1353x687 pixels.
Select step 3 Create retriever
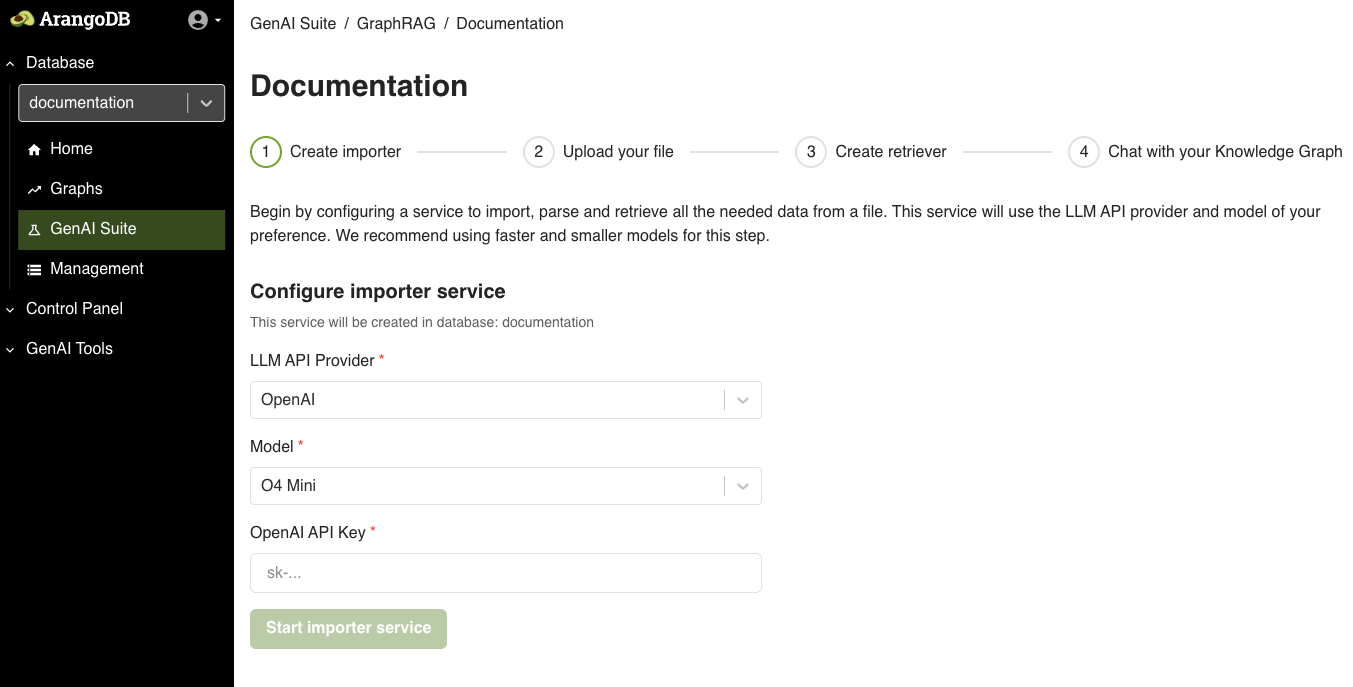click(x=871, y=152)
